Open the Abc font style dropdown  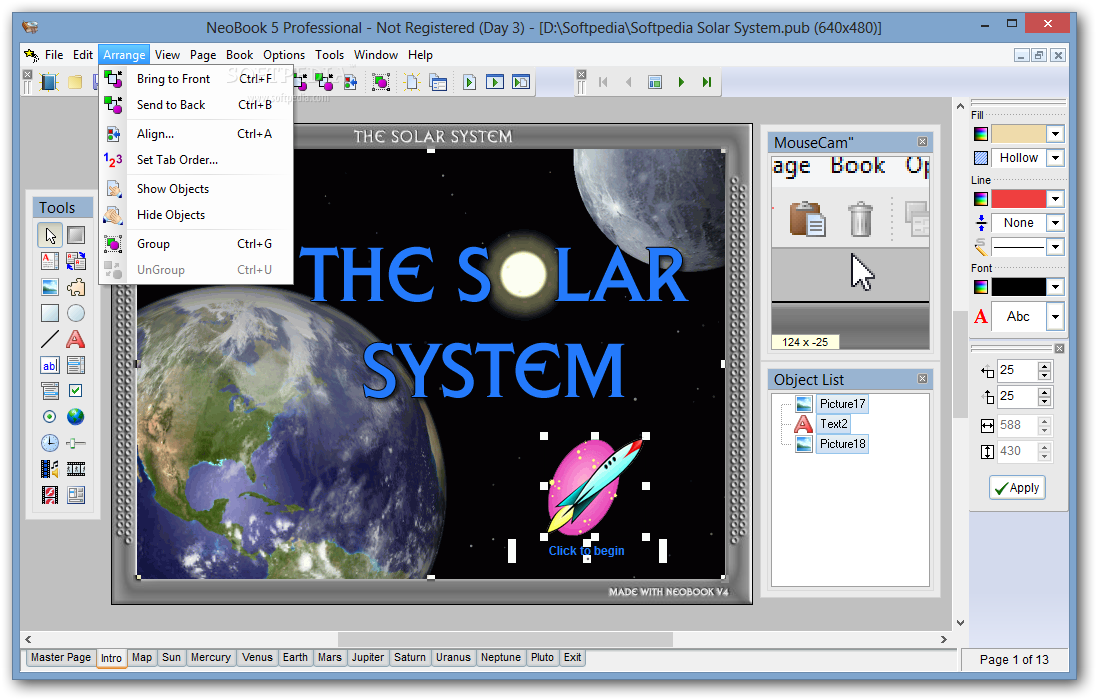pyautogui.click(x=1055, y=317)
